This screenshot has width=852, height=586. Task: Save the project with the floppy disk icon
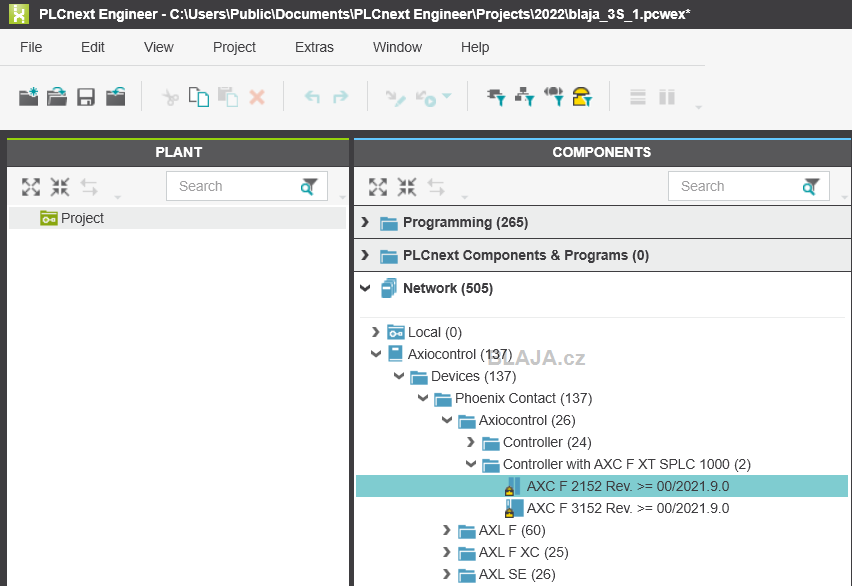coord(86,97)
